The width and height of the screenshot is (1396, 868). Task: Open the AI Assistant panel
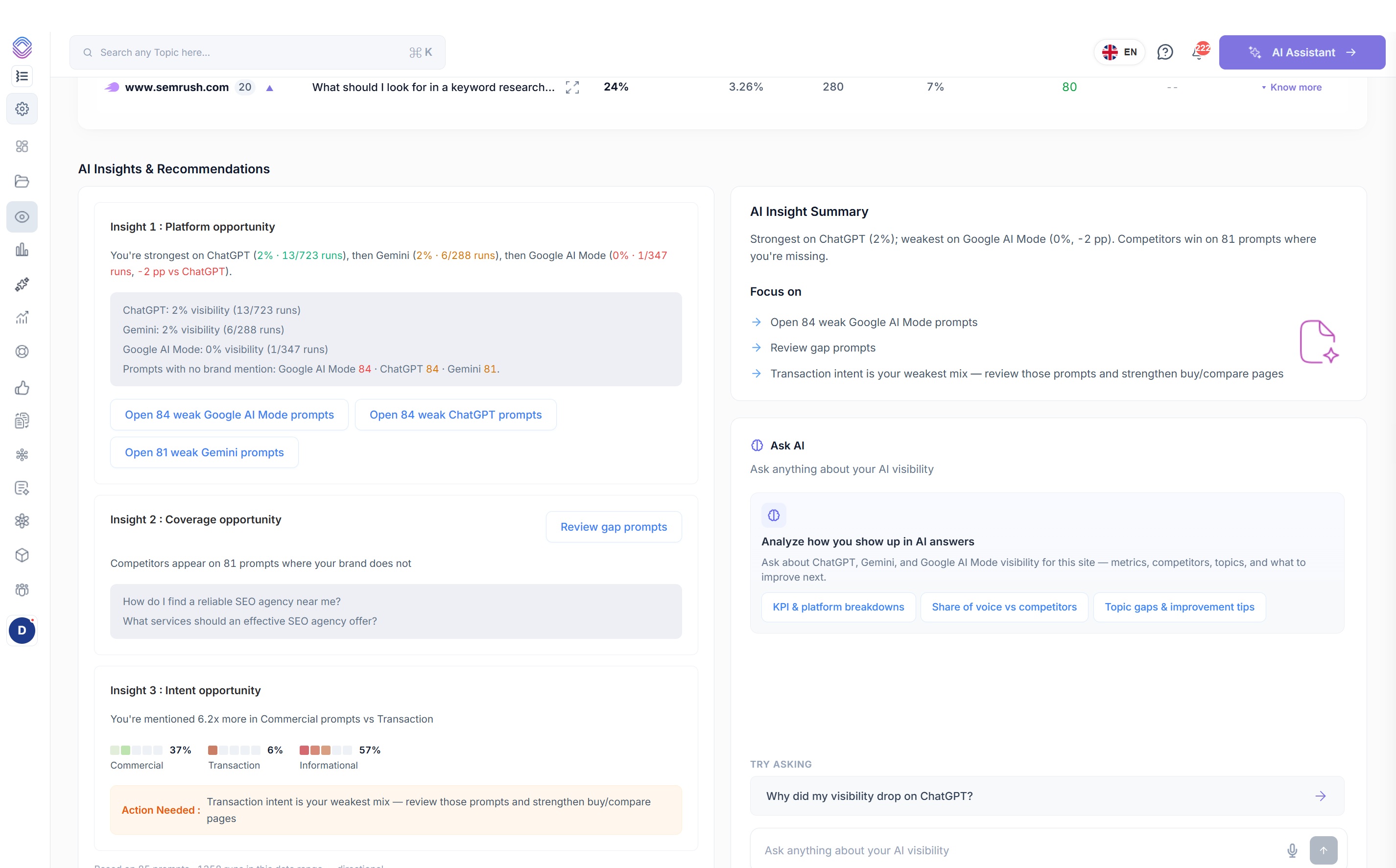(1302, 52)
